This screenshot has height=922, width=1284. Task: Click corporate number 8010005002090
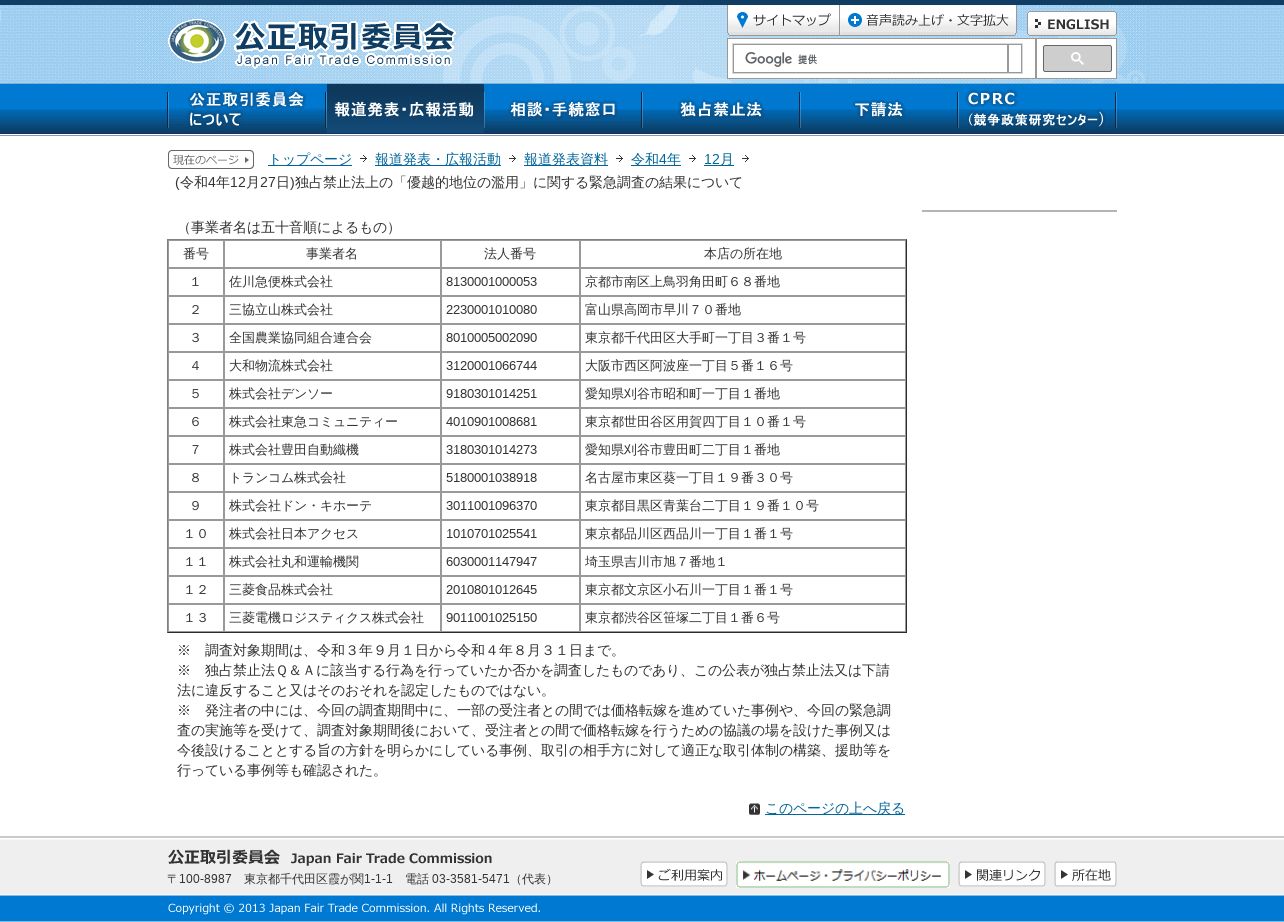[491, 338]
